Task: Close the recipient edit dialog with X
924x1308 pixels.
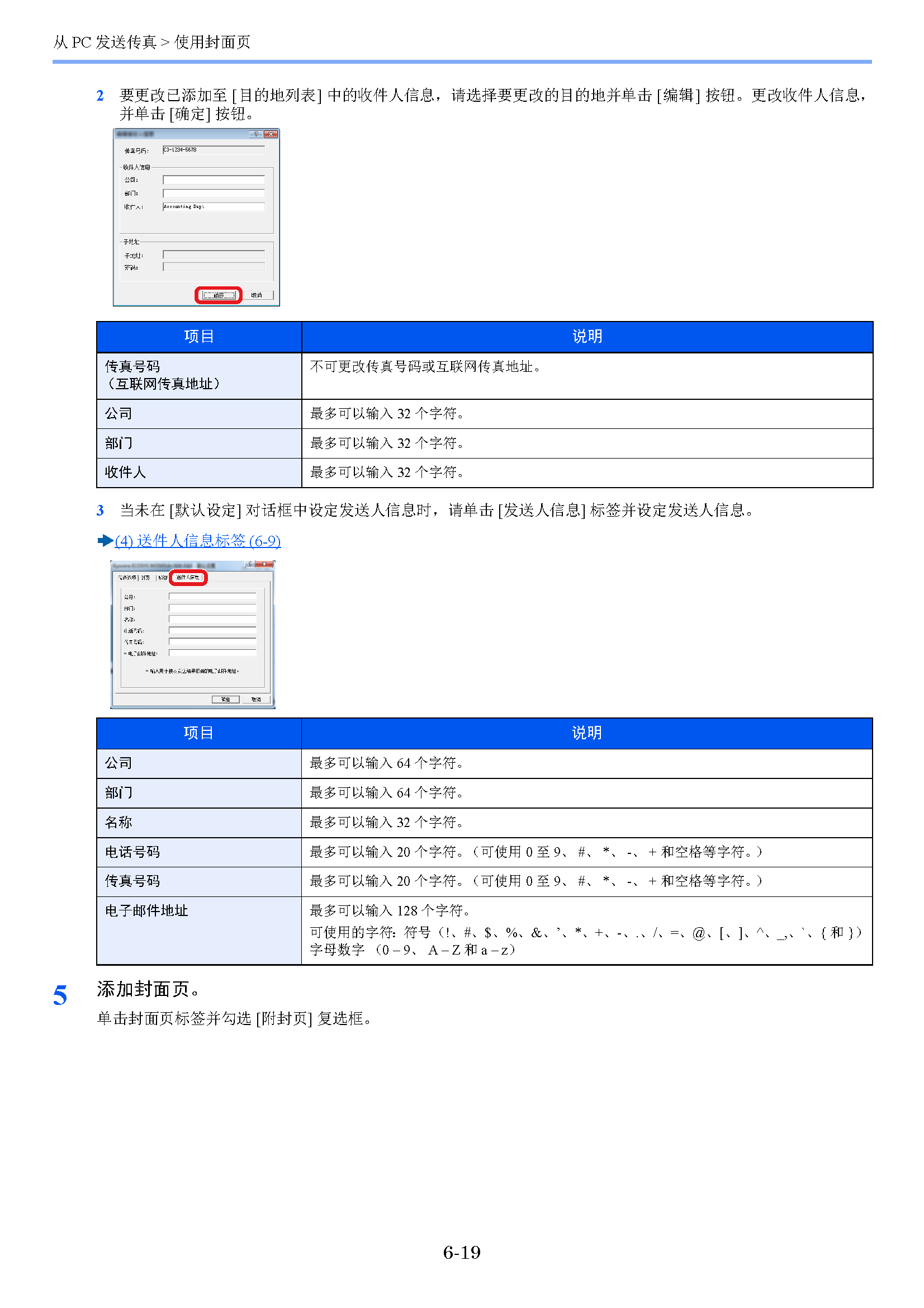Action: tap(271, 134)
